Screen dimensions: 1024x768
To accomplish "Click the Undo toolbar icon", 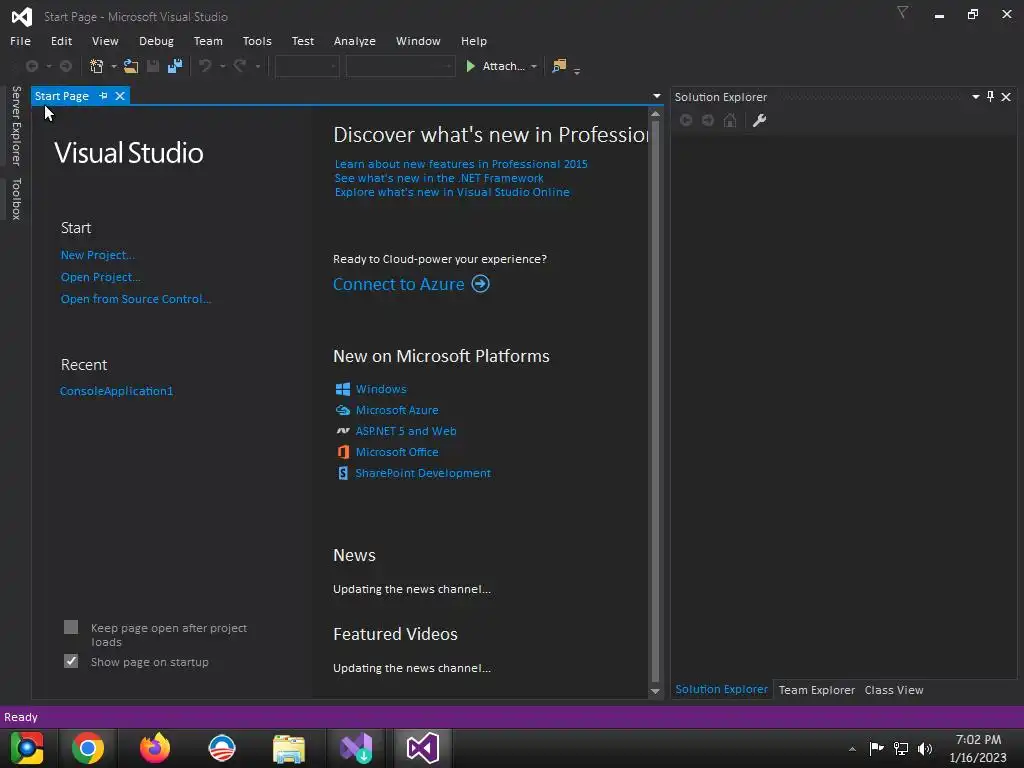I will (205, 66).
